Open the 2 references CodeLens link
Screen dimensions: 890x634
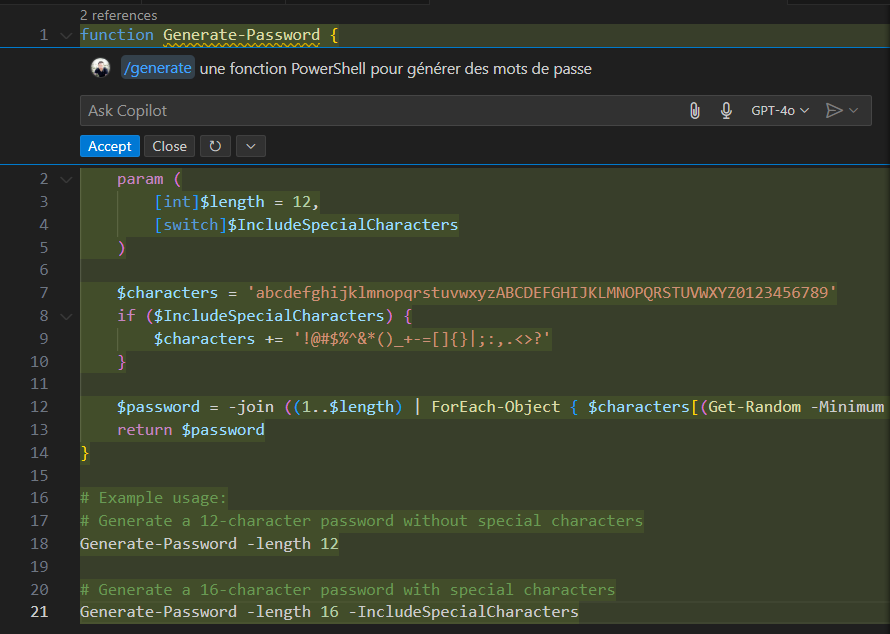click(x=117, y=15)
